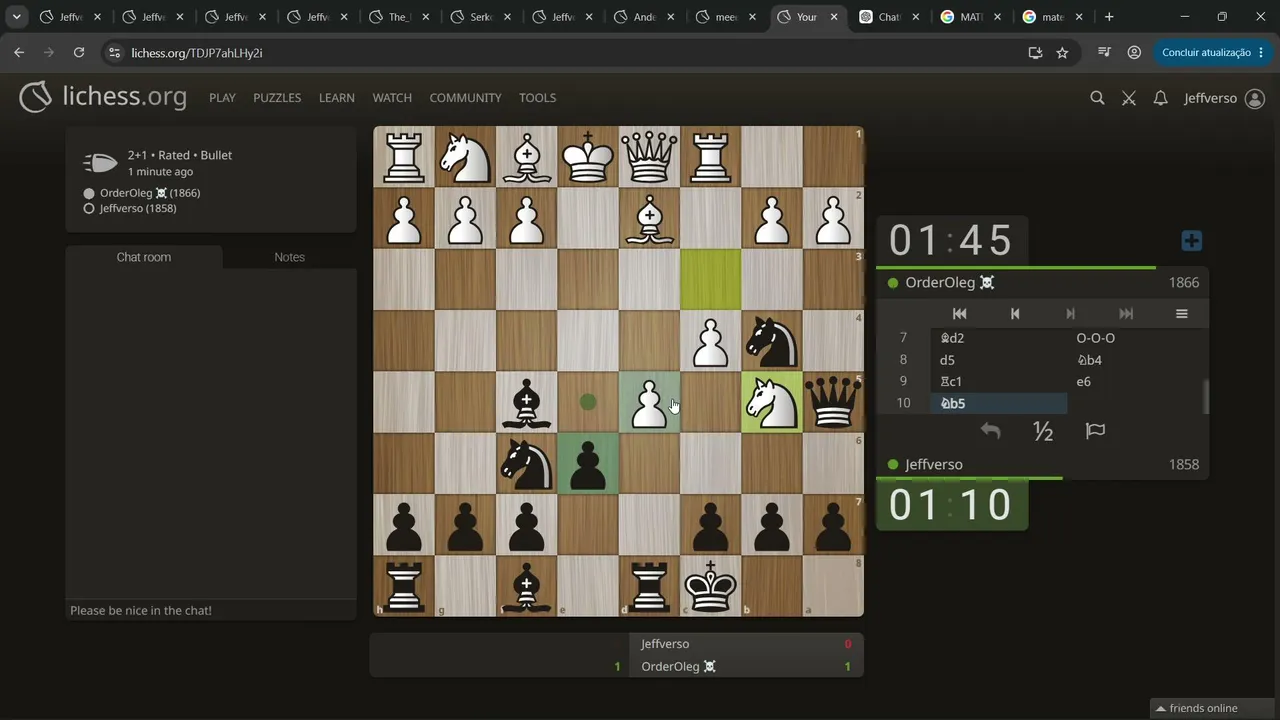
Task: Open the COMMUNITY menu
Action: tap(465, 98)
